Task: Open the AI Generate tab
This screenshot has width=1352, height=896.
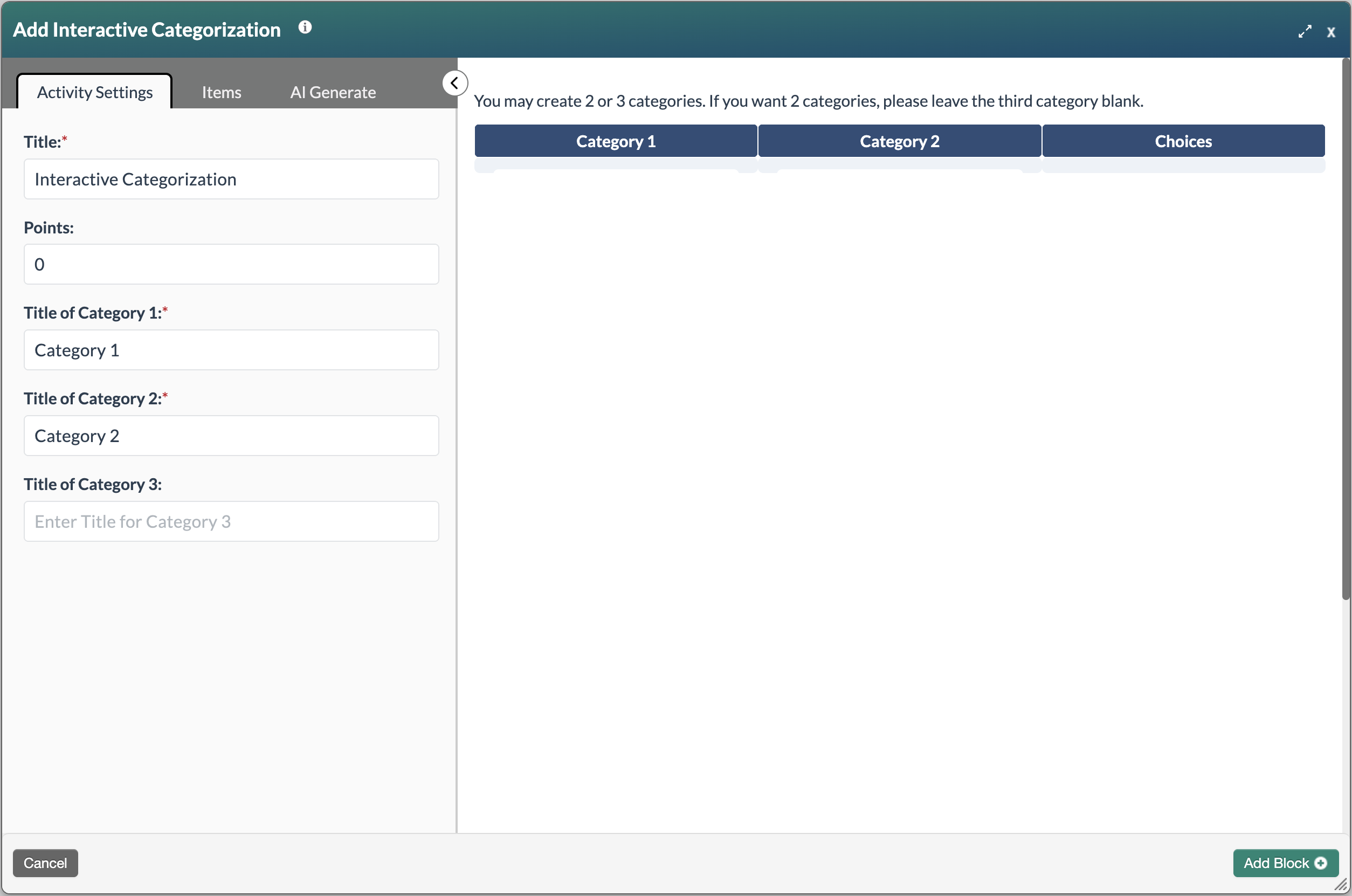Action: (333, 92)
